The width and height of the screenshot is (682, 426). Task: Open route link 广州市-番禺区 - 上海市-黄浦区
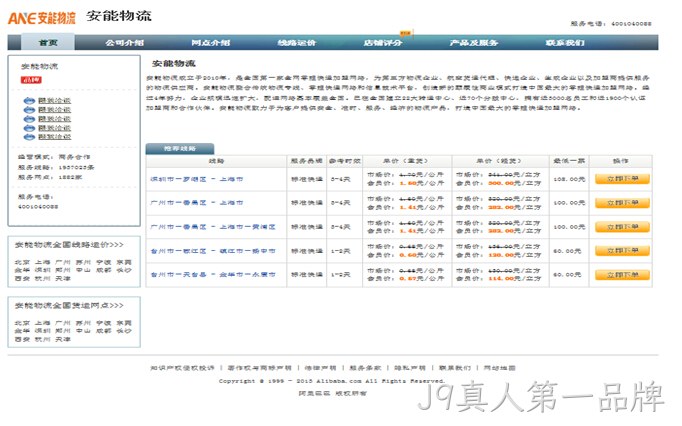coord(213,227)
